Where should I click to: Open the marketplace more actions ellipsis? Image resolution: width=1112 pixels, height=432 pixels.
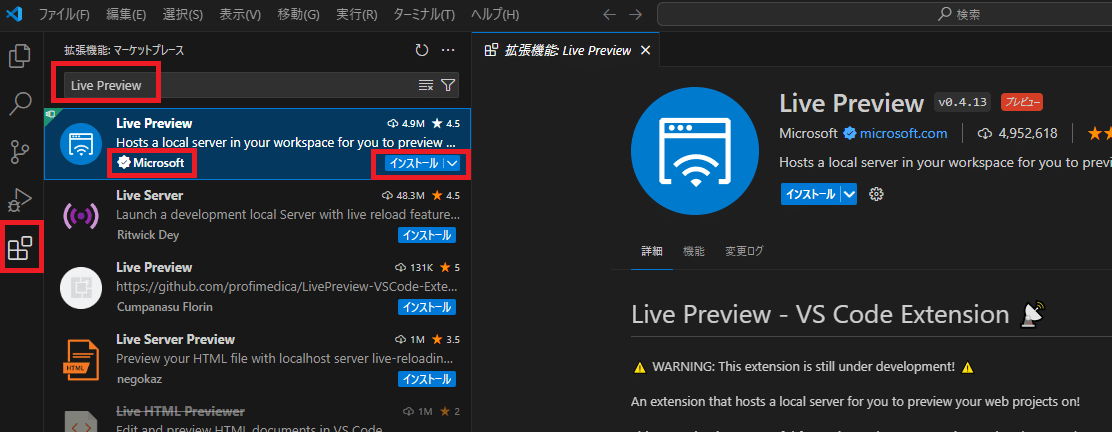click(x=447, y=50)
